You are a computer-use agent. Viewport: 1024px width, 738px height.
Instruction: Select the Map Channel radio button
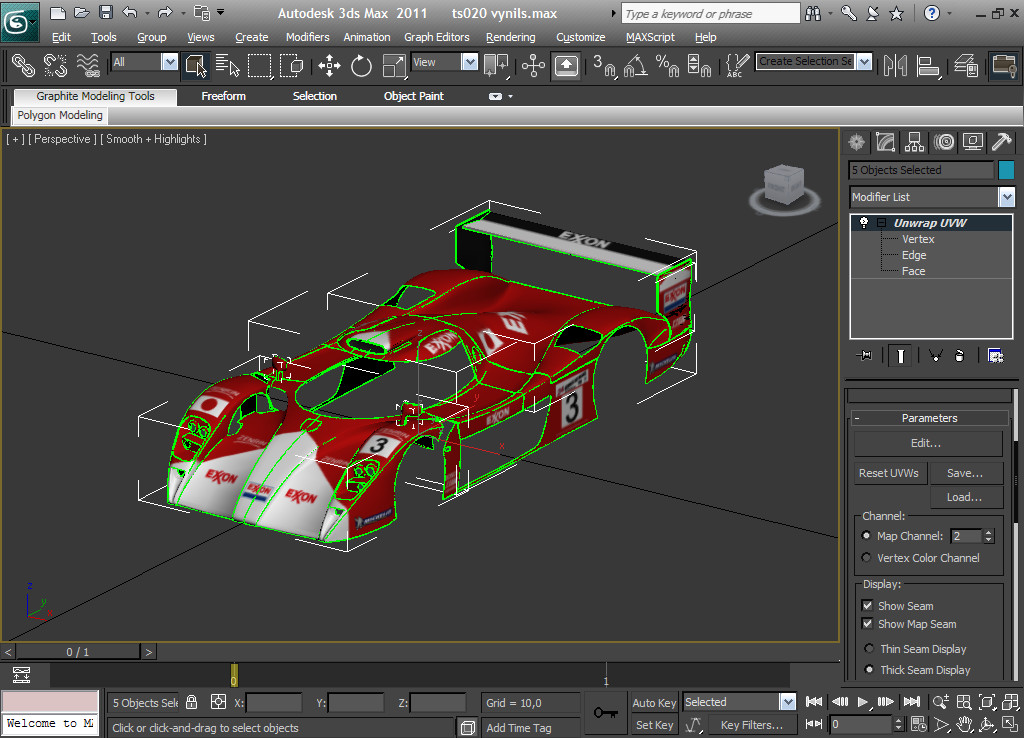click(x=867, y=536)
